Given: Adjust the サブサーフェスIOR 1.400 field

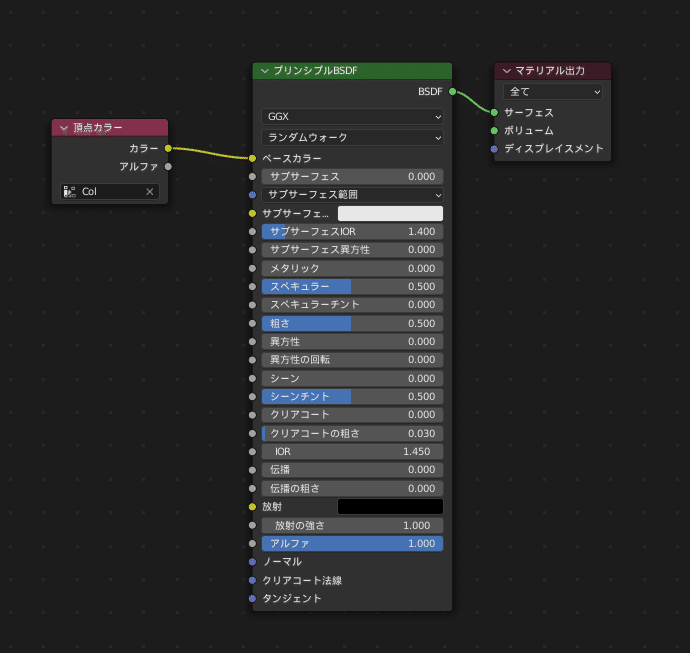Looking at the screenshot, I should click(352, 231).
